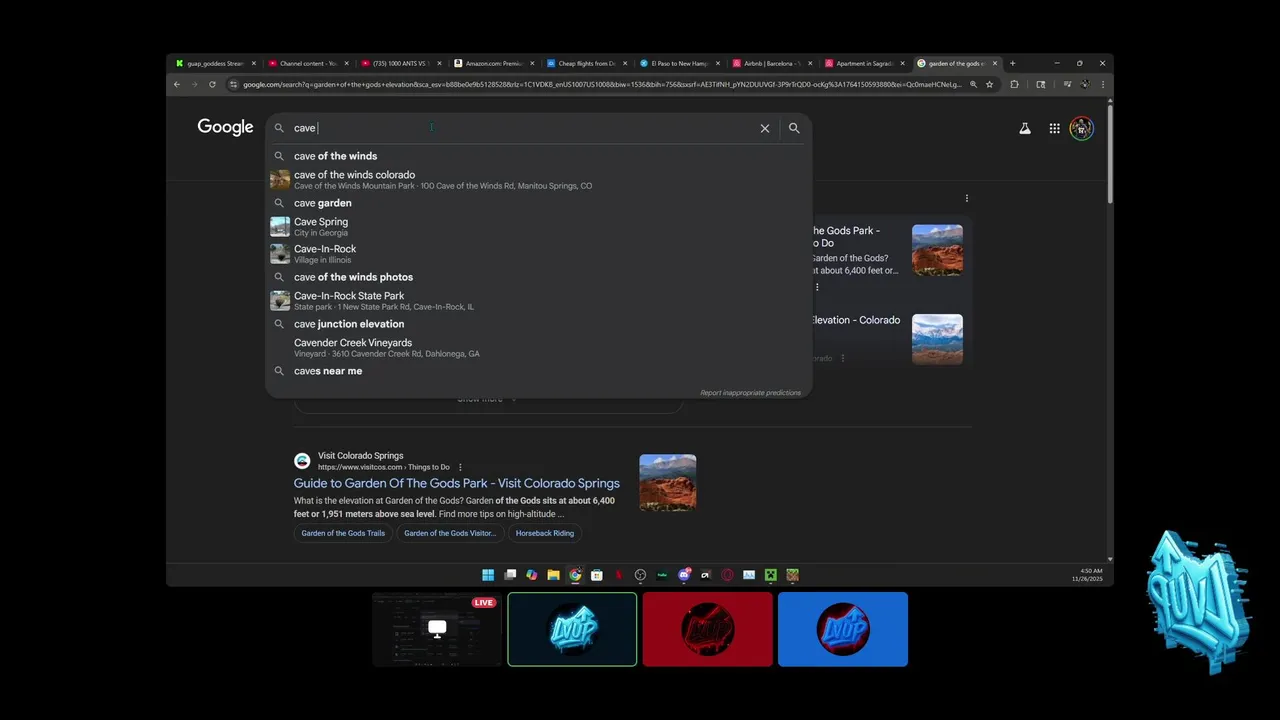Open the Chrome three-dot menu
Image resolution: width=1280 pixels, height=720 pixels.
[1103, 84]
